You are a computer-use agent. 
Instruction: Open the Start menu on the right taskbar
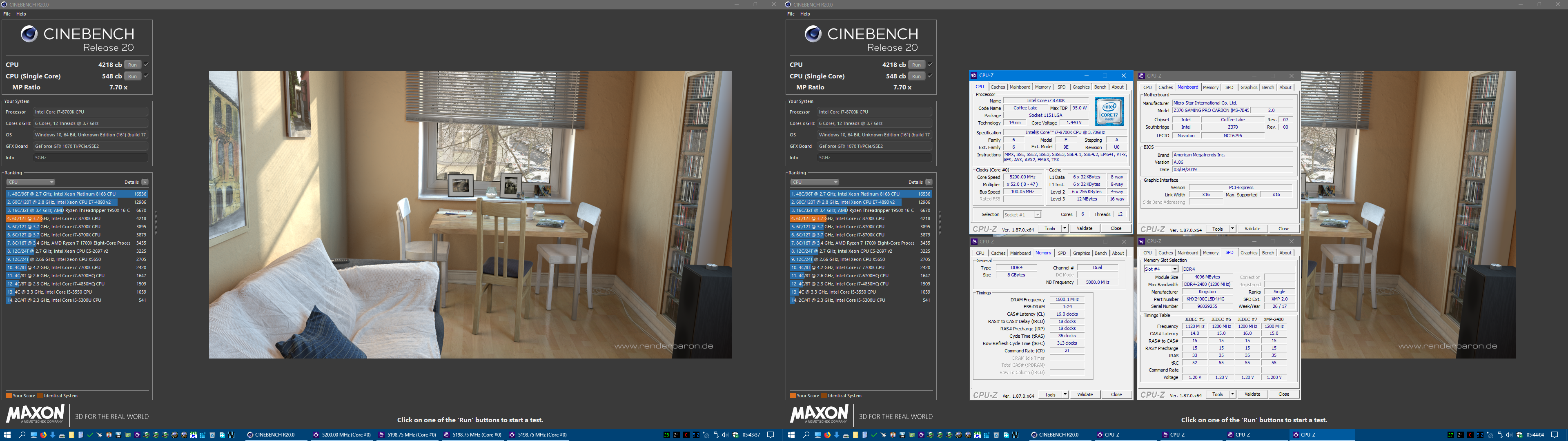[x=792, y=435]
